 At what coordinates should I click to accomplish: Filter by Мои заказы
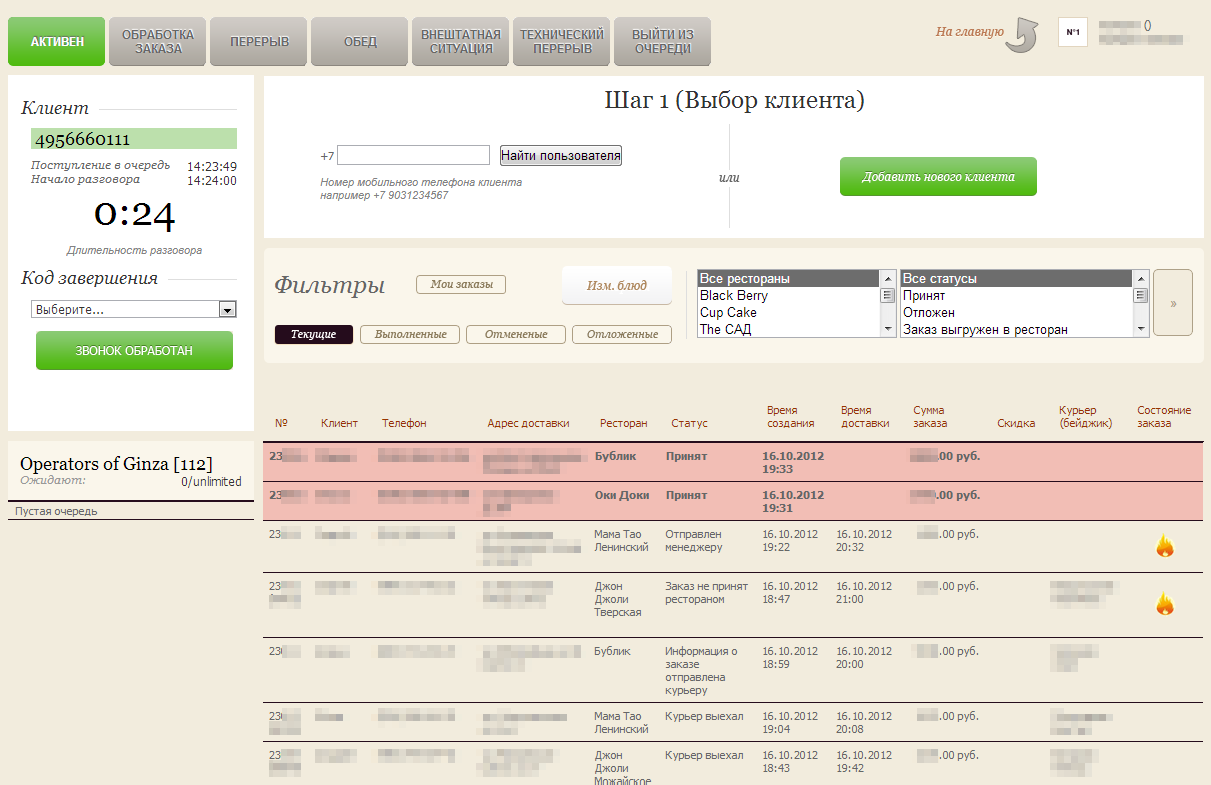tap(461, 285)
